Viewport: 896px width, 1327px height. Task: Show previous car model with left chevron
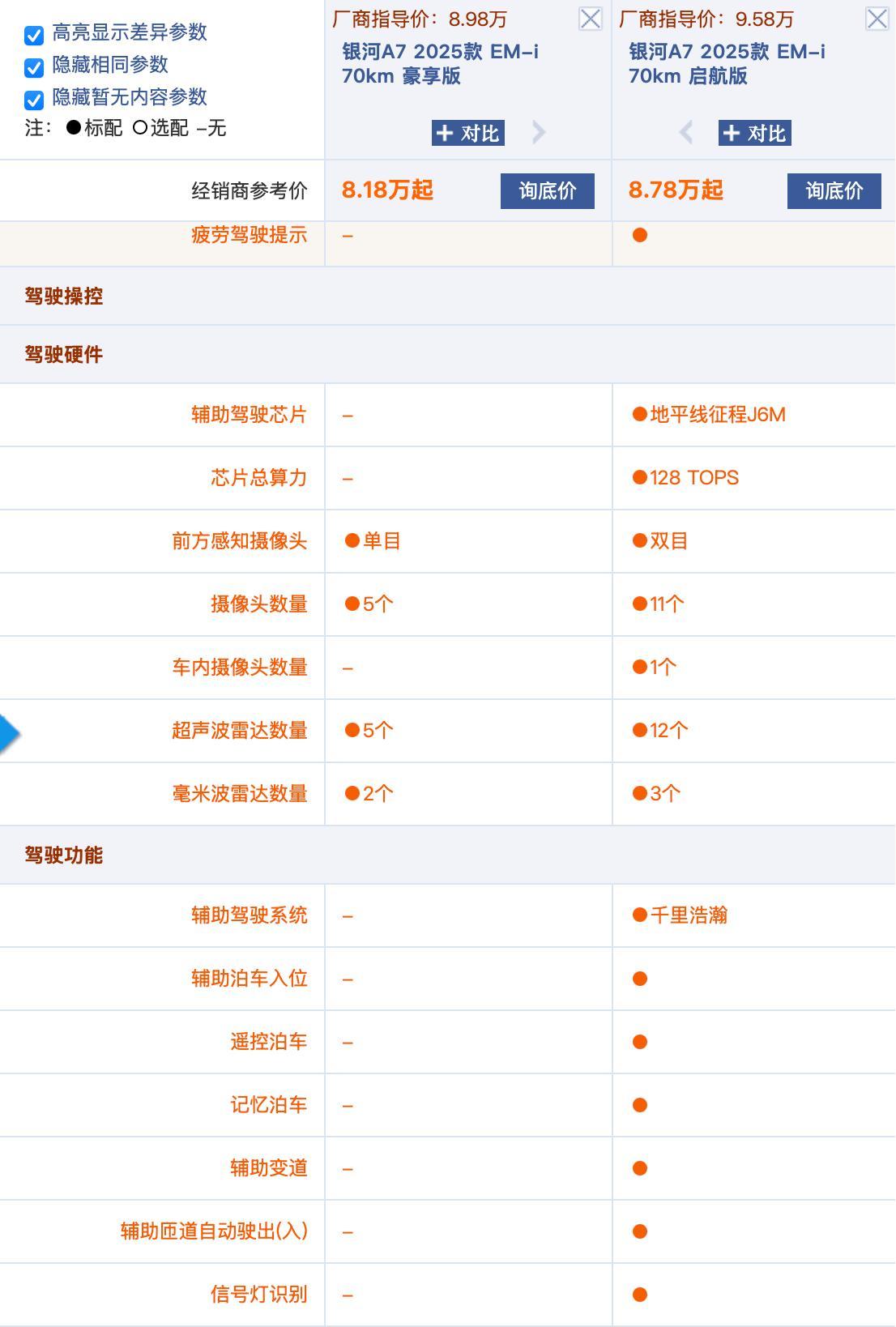pos(686,132)
